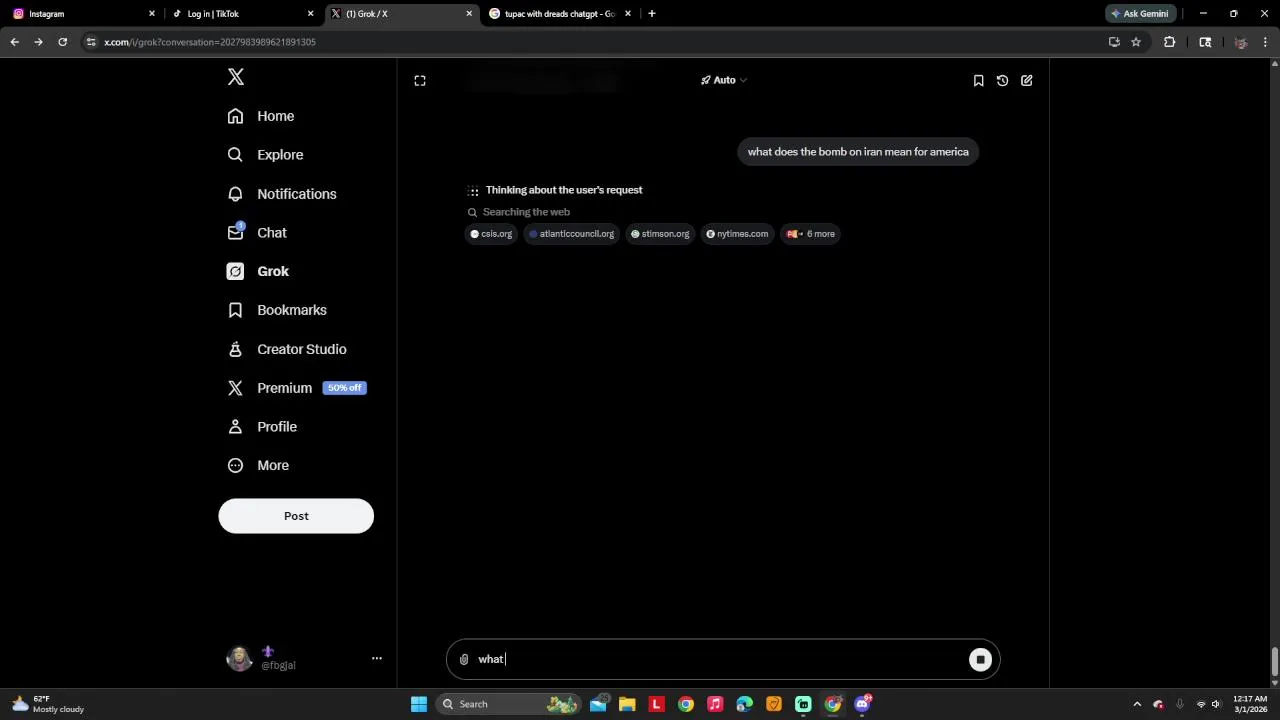The image size is (1280, 720).
Task: Click the Ask Gemini button
Action: [x=1140, y=14]
